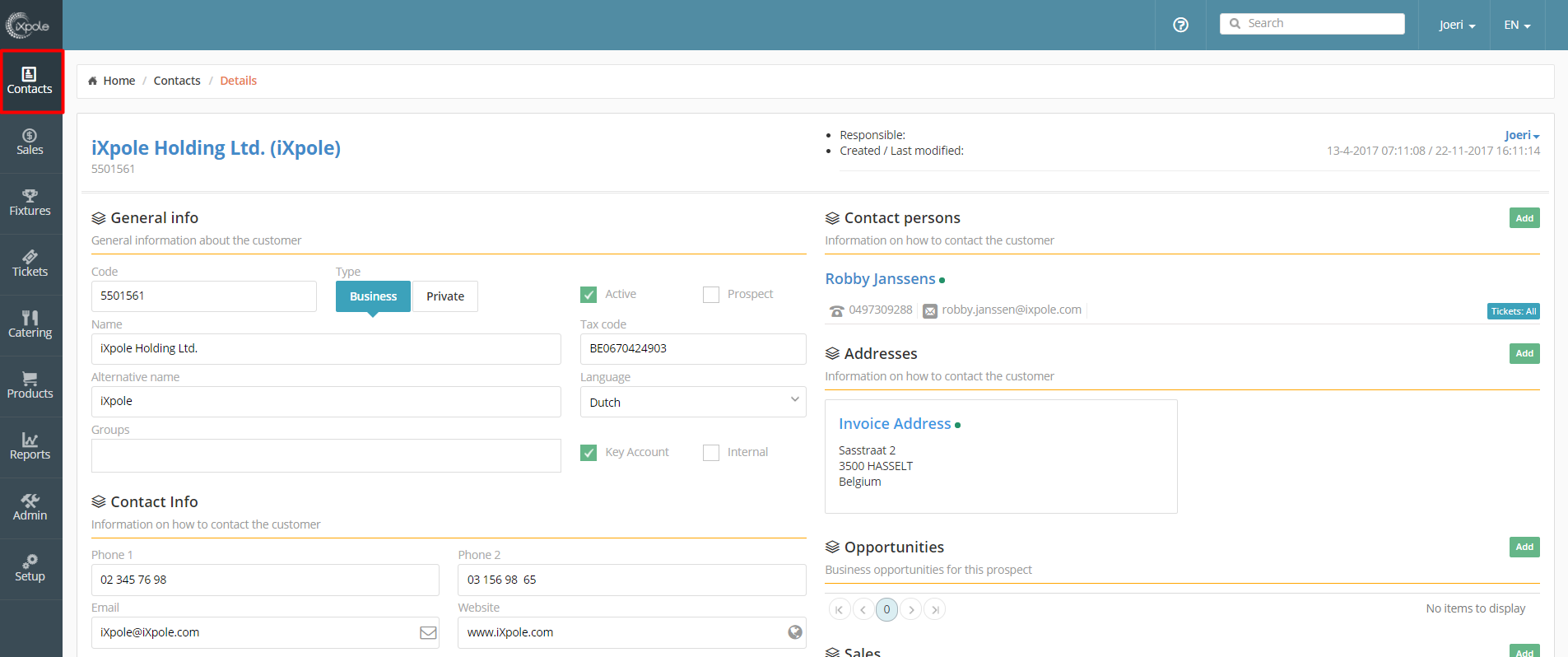Click the Email input field
The width and height of the screenshot is (1568, 657).
pos(265,632)
